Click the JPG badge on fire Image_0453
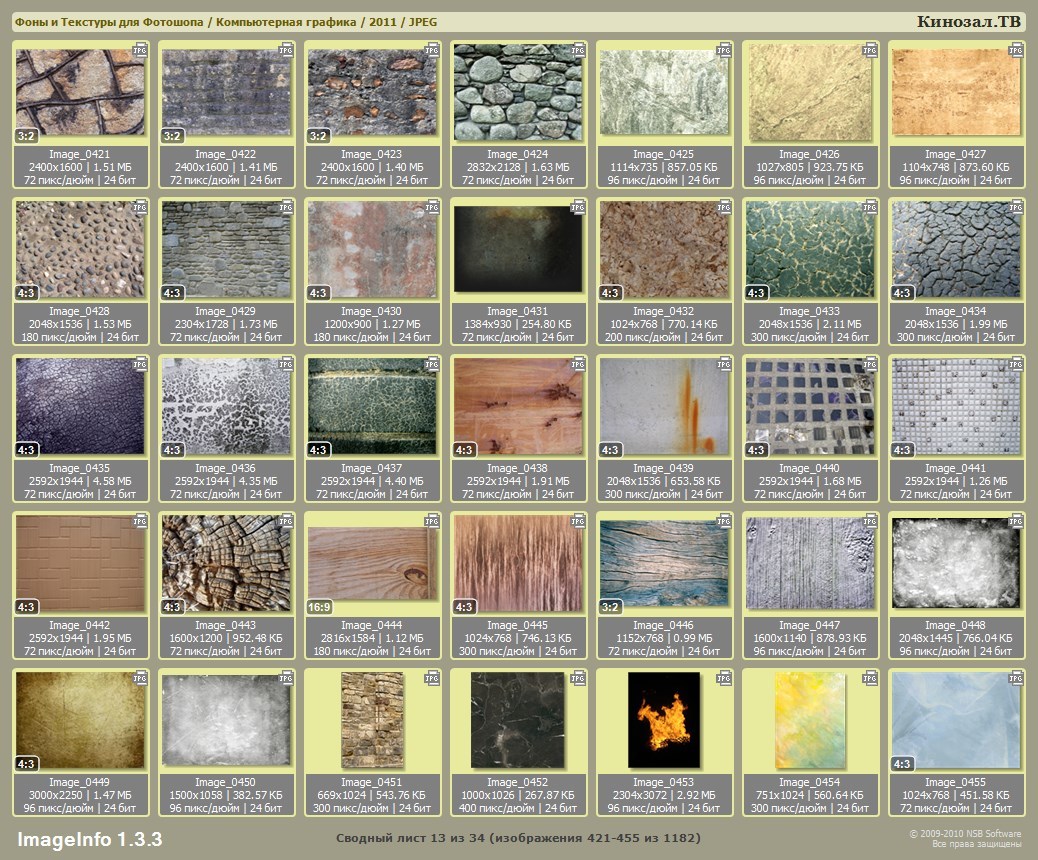This screenshot has width=1038, height=860. pos(724,679)
